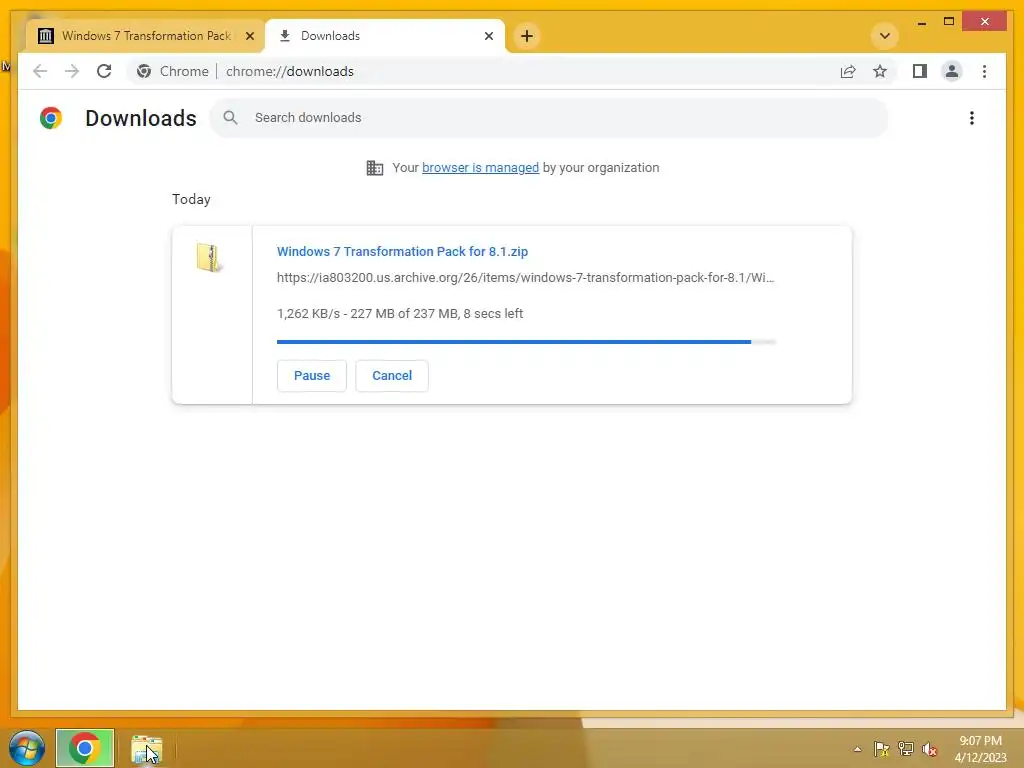Reload the Downloads page
The height and width of the screenshot is (768, 1024).
104,71
